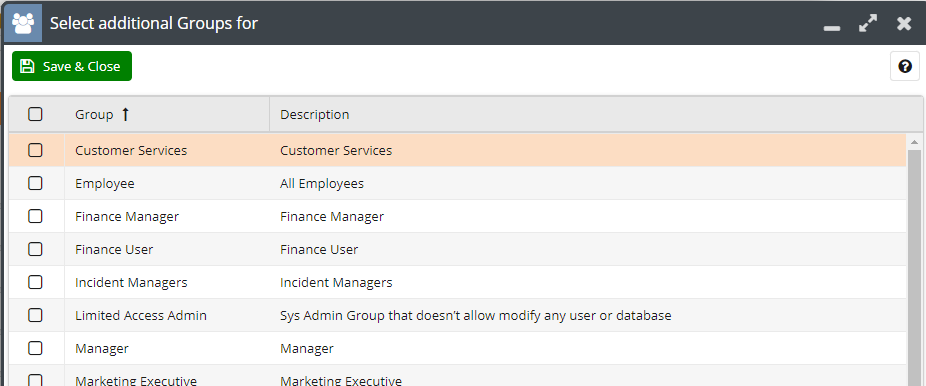
Task: Tick the Finance Manager checkbox
Action: pos(35,217)
